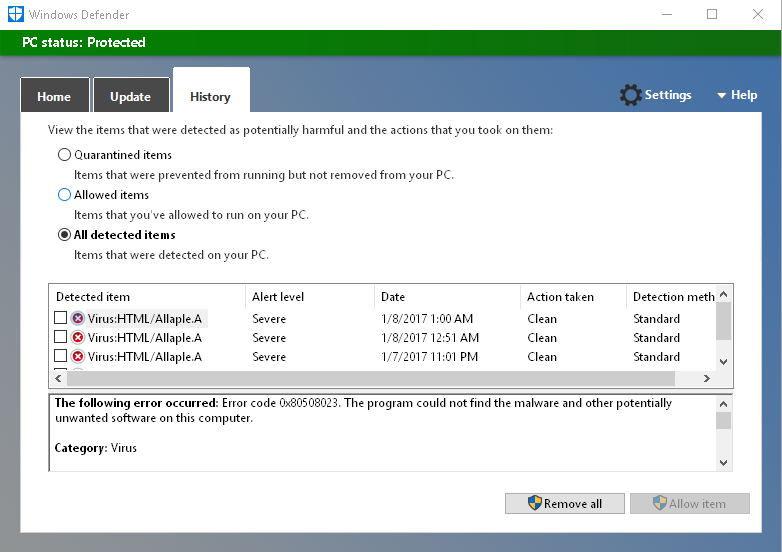Click the error code 0x80508023 text
The width and height of the screenshot is (782, 552).
click(309, 403)
